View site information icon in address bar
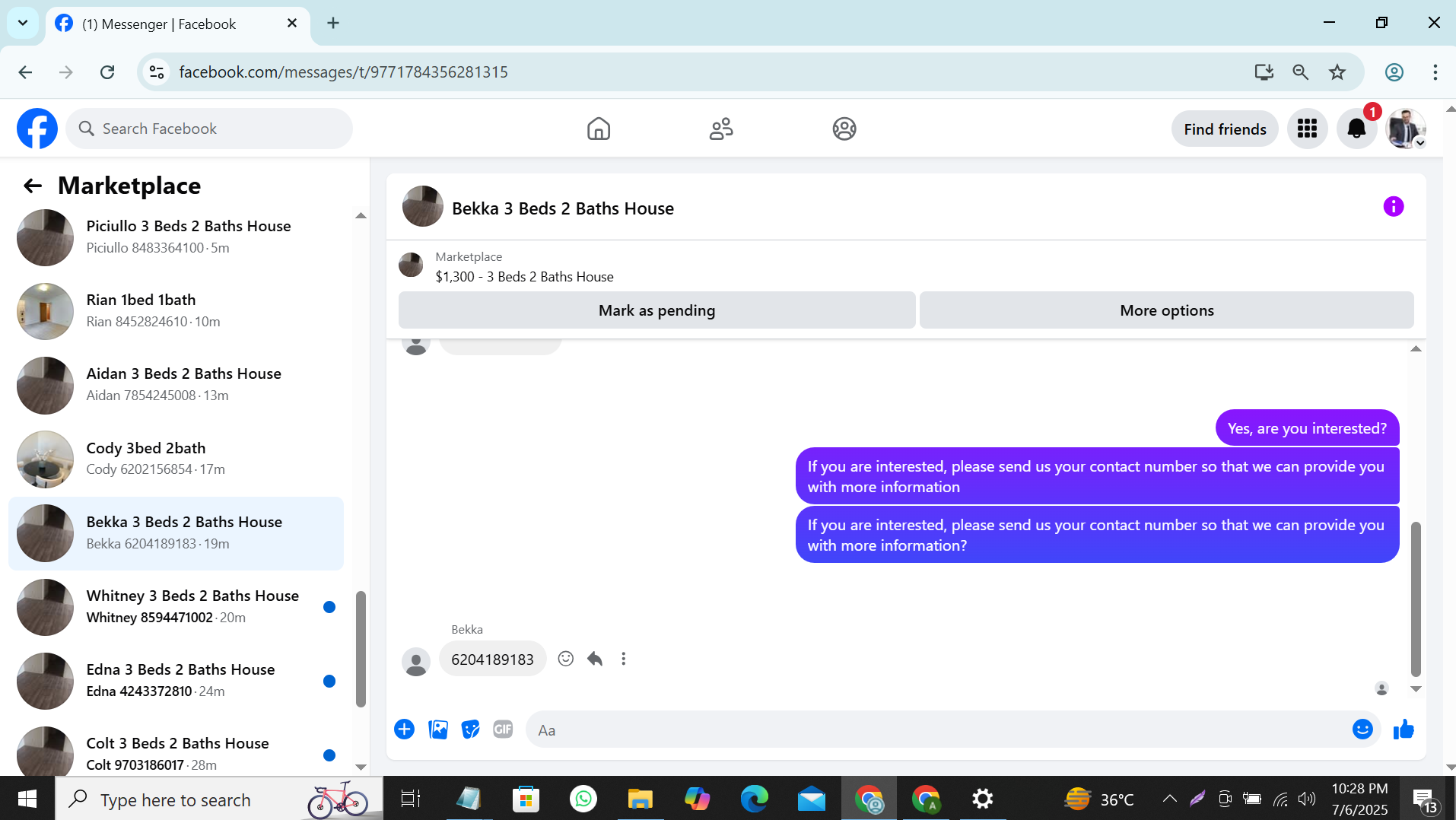 [x=157, y=72]
